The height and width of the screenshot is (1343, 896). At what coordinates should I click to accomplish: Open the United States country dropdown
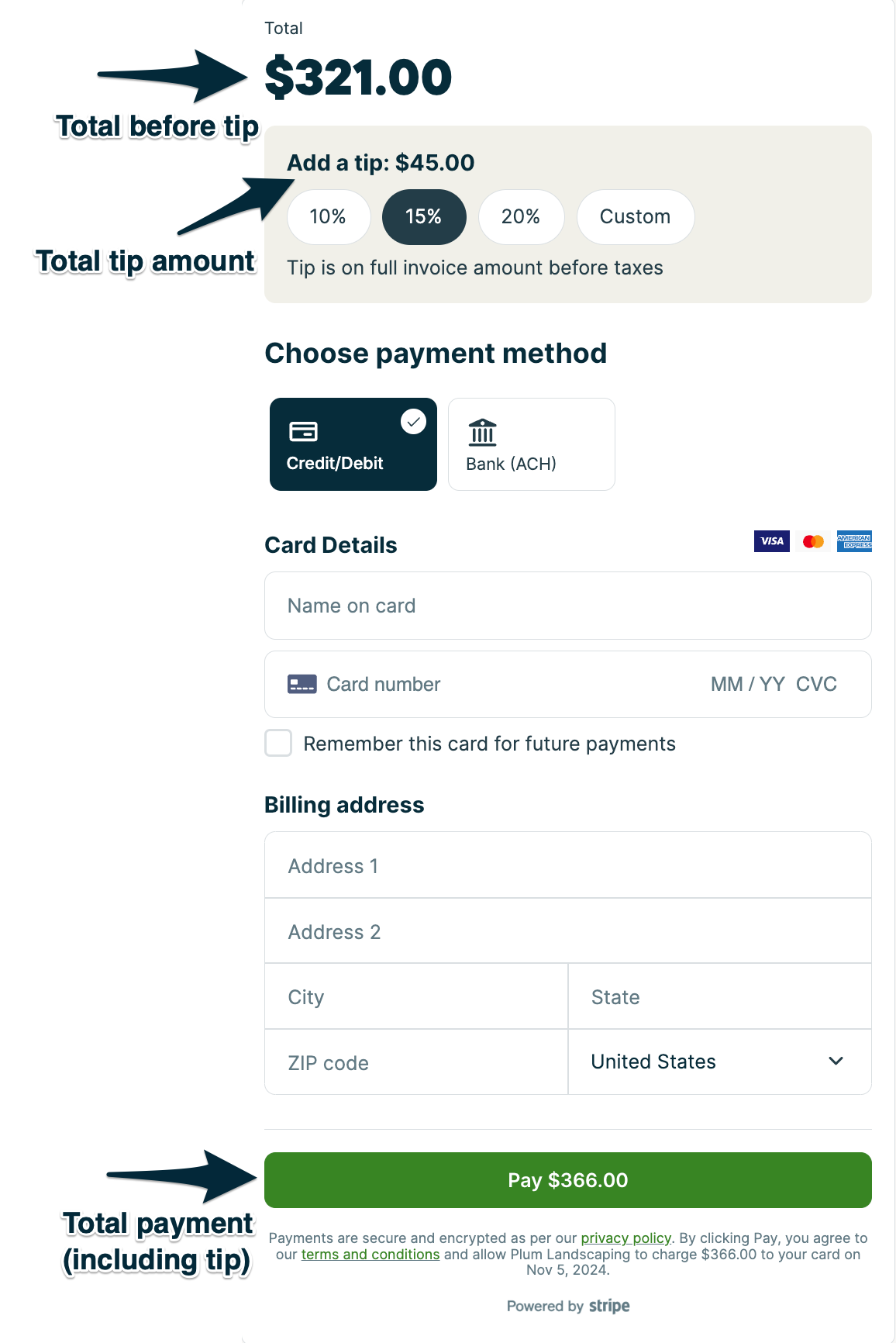719,1062
